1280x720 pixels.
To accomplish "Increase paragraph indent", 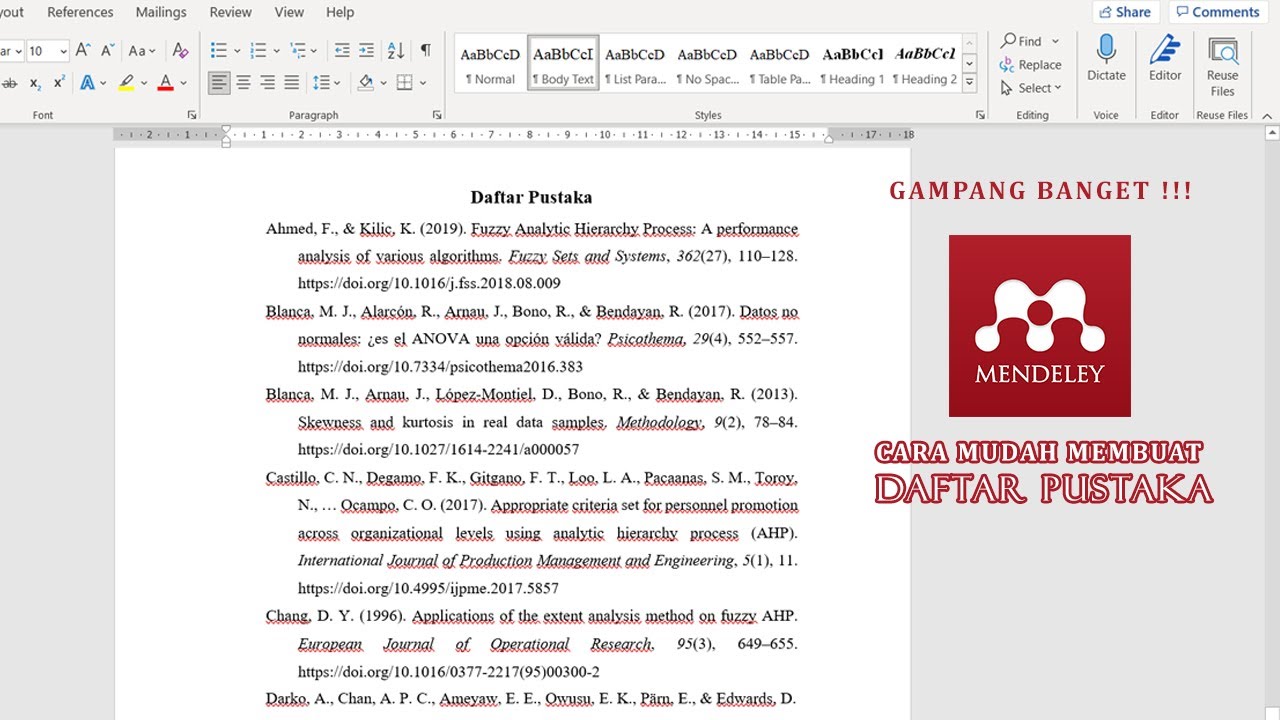I will tap(367, 50).
